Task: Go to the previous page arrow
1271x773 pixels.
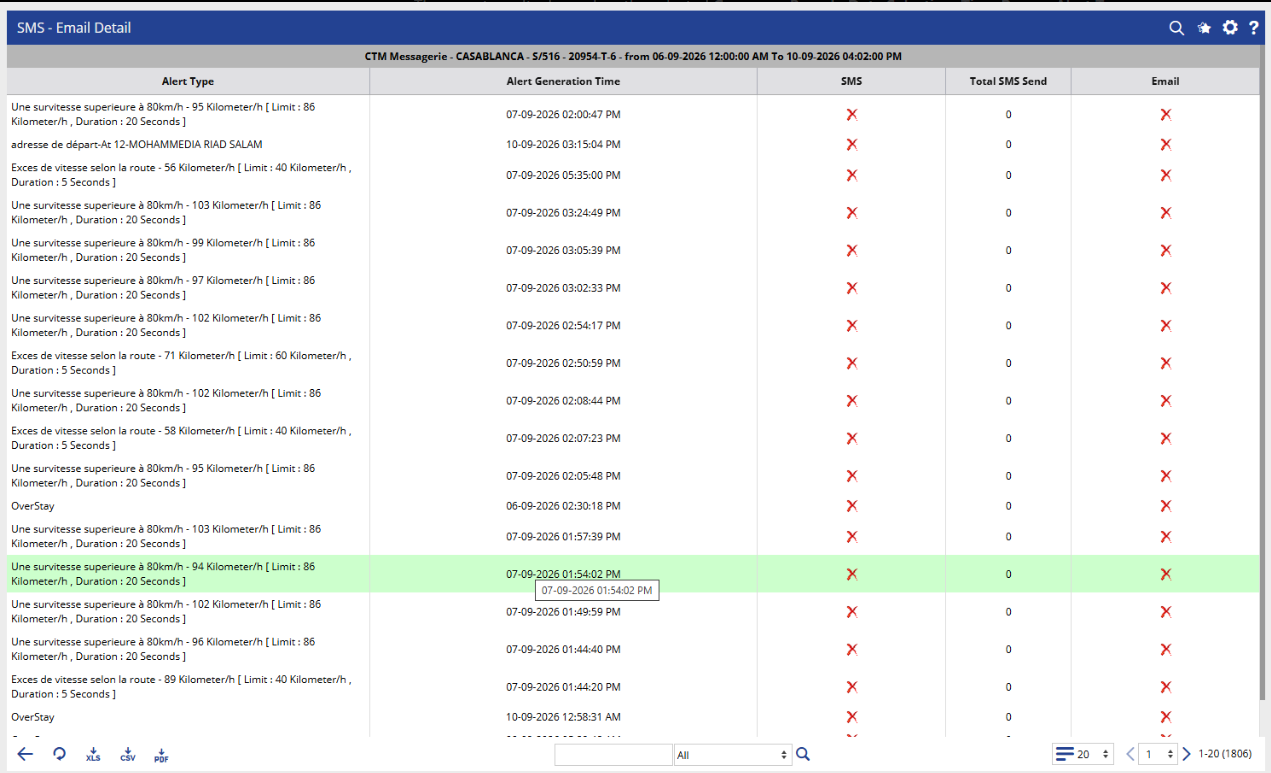Action: pos(1130,754)
